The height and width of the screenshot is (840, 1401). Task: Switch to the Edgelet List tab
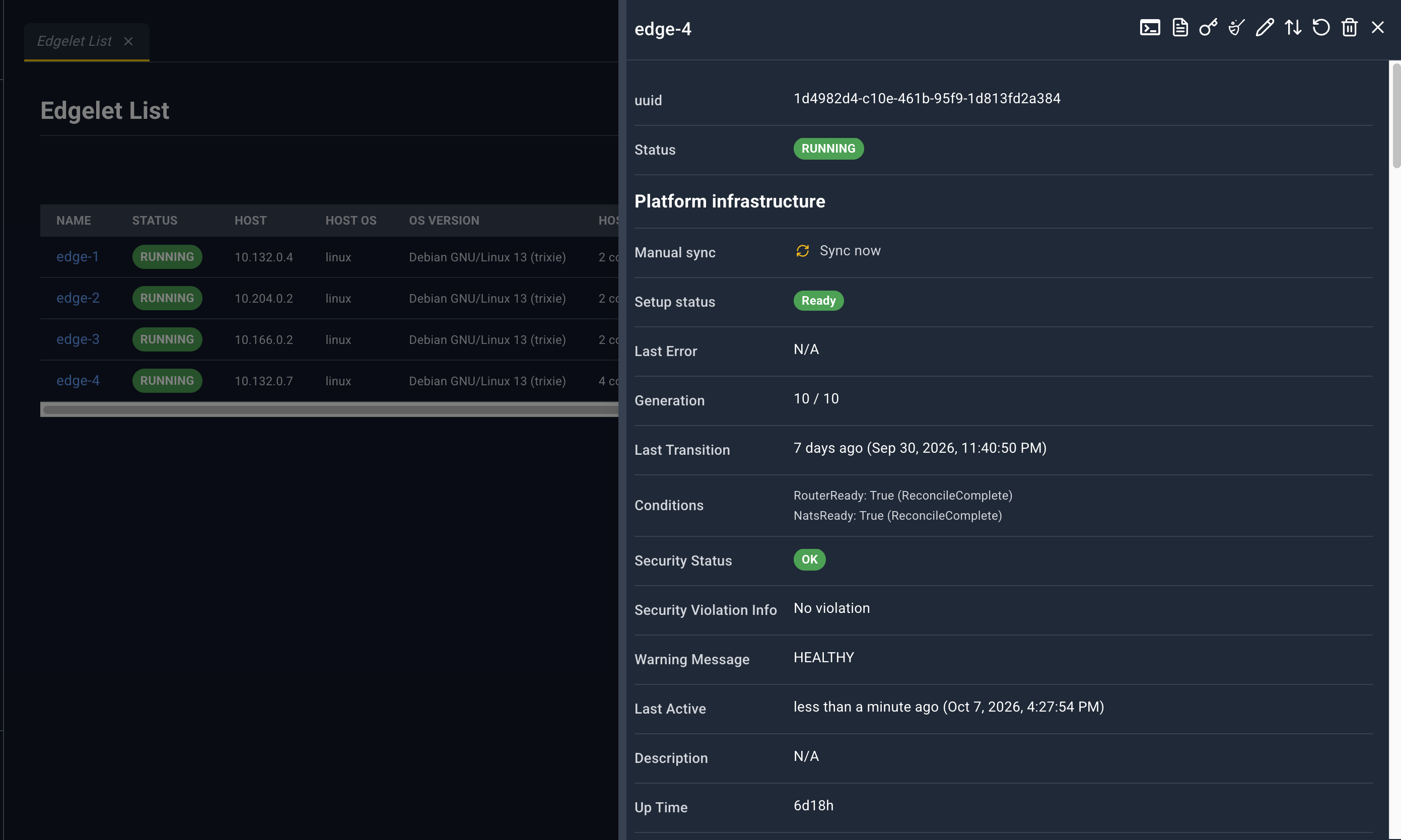click(74, 41)
